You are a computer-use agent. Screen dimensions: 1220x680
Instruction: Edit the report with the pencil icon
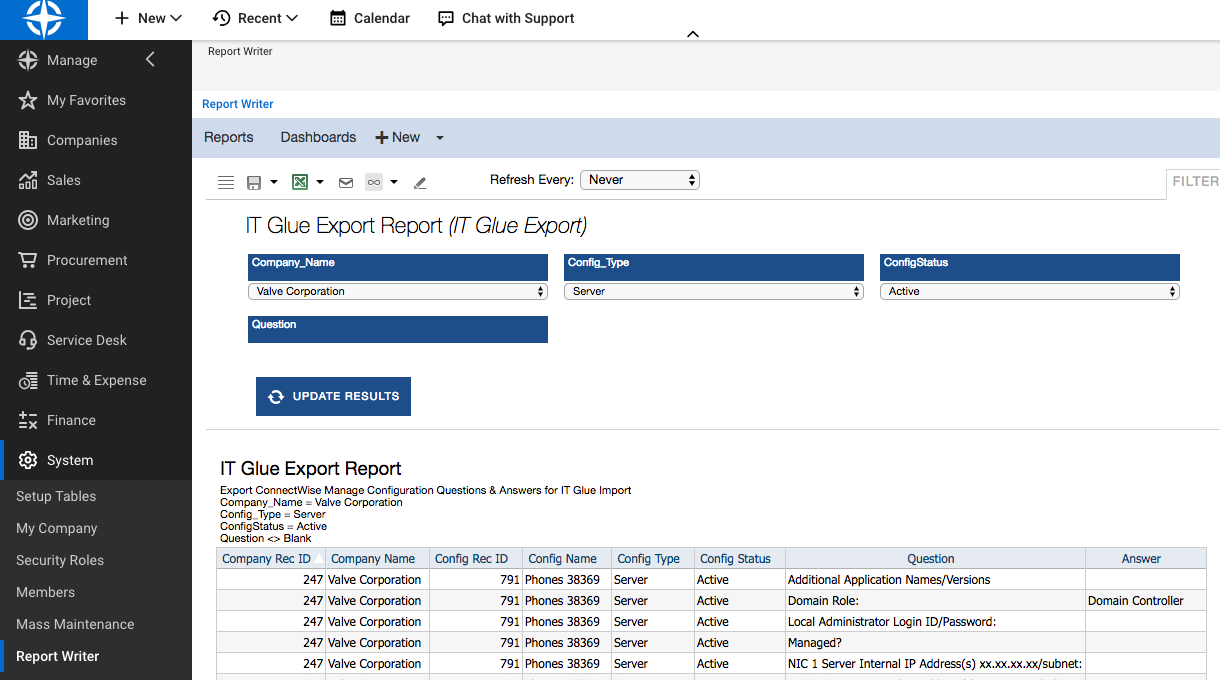click(419, 182)
